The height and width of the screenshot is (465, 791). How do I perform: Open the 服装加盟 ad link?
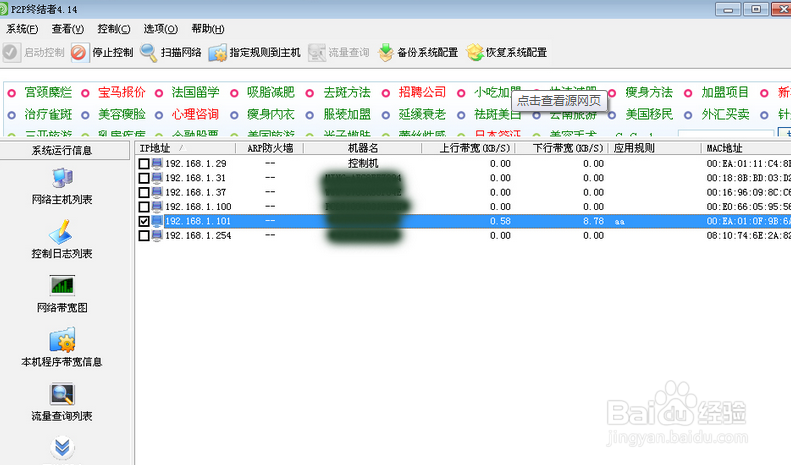tap(347, 114)
